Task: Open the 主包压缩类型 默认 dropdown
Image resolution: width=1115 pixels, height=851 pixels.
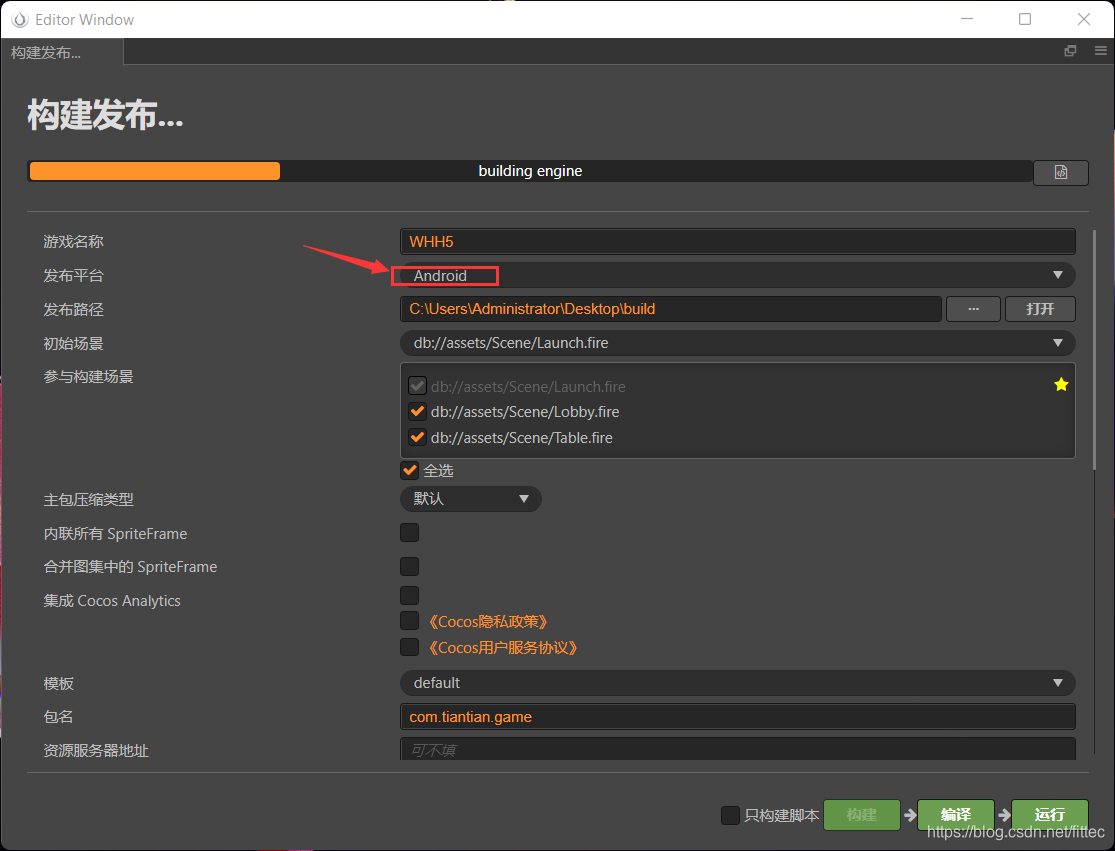Action: coord(471,498)
